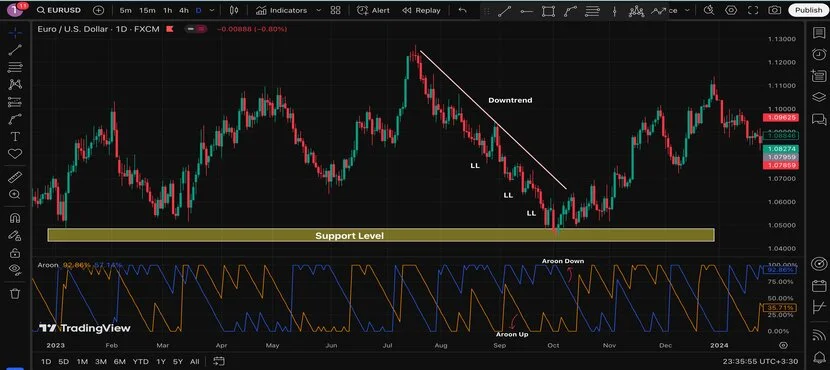The width and height of the screenshot is (830, 370).
Task: Select the ruler measure tool
Action: click(15, 177)
